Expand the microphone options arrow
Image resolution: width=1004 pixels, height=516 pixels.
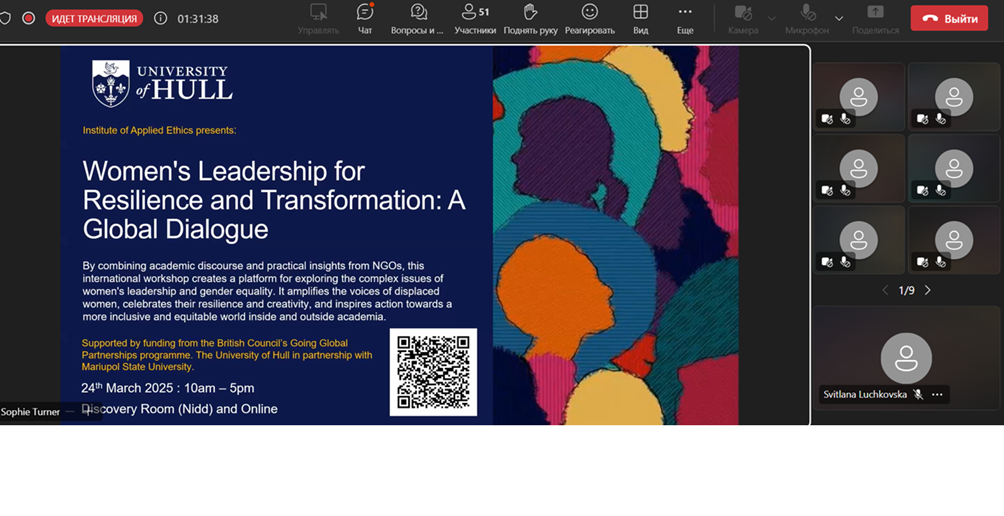pos(839,19)
